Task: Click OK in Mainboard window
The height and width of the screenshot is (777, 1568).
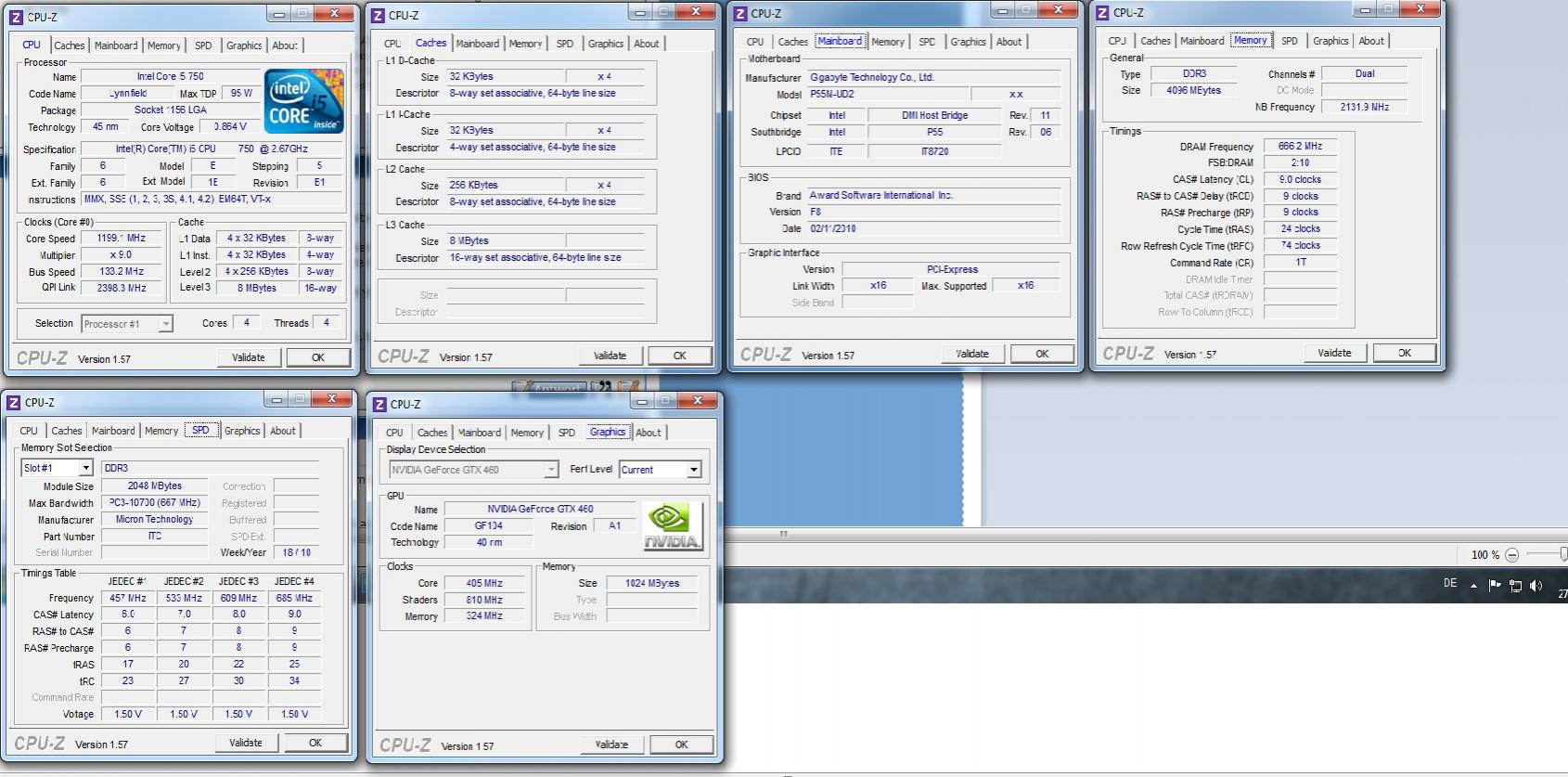Action: 1042,354
